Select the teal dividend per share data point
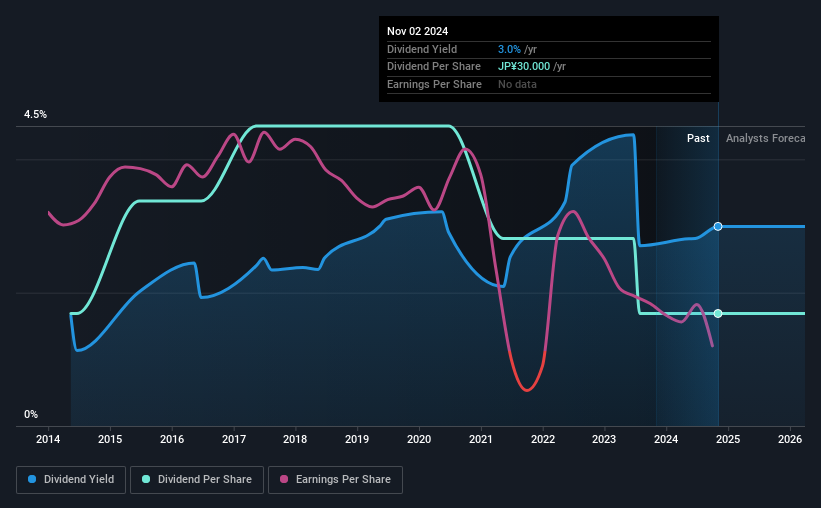Screen dimensions: 821x508 [x=718, y=313]
